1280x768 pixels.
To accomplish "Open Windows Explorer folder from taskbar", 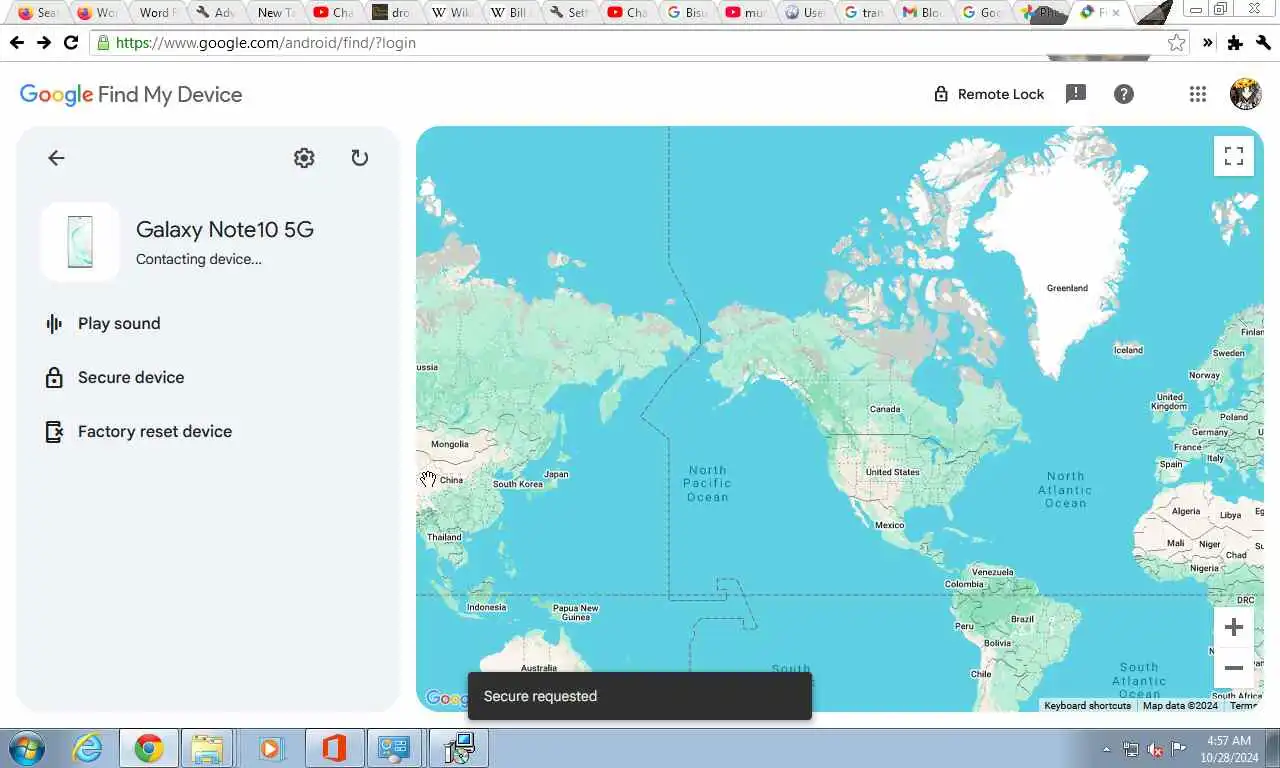I will point(207,748).
